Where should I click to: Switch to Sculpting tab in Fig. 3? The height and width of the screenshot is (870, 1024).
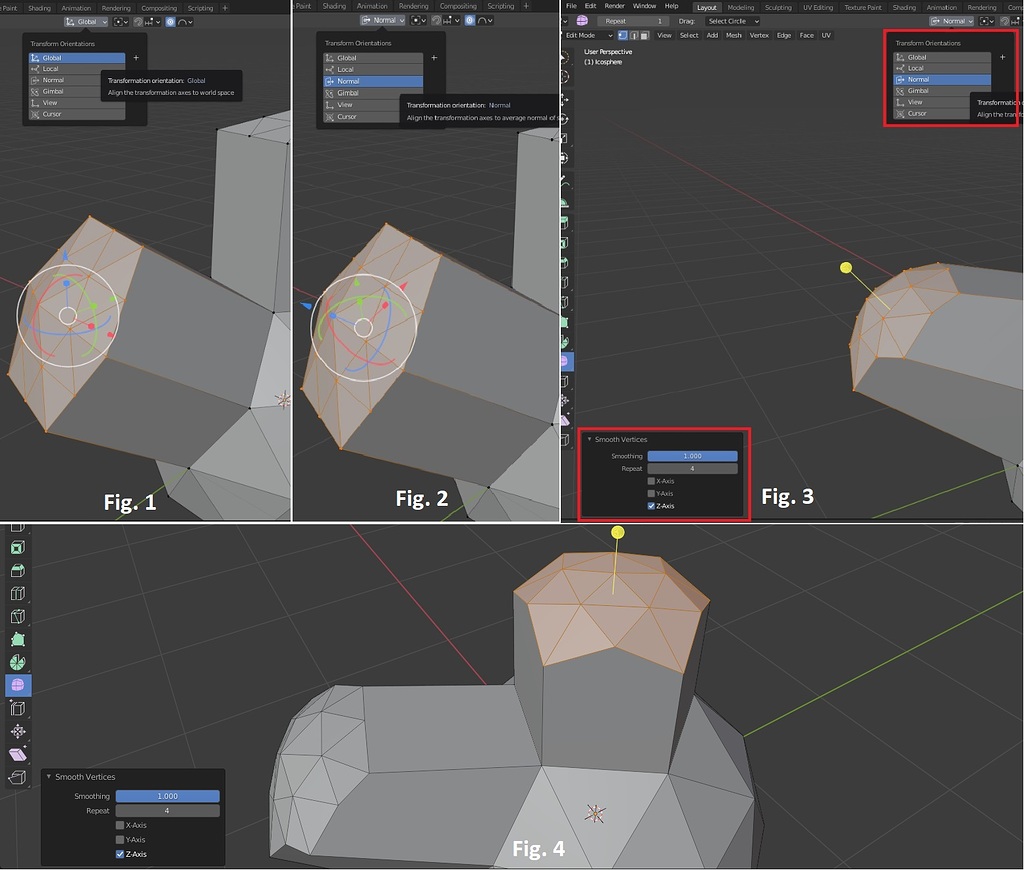[x=778, y=8]
